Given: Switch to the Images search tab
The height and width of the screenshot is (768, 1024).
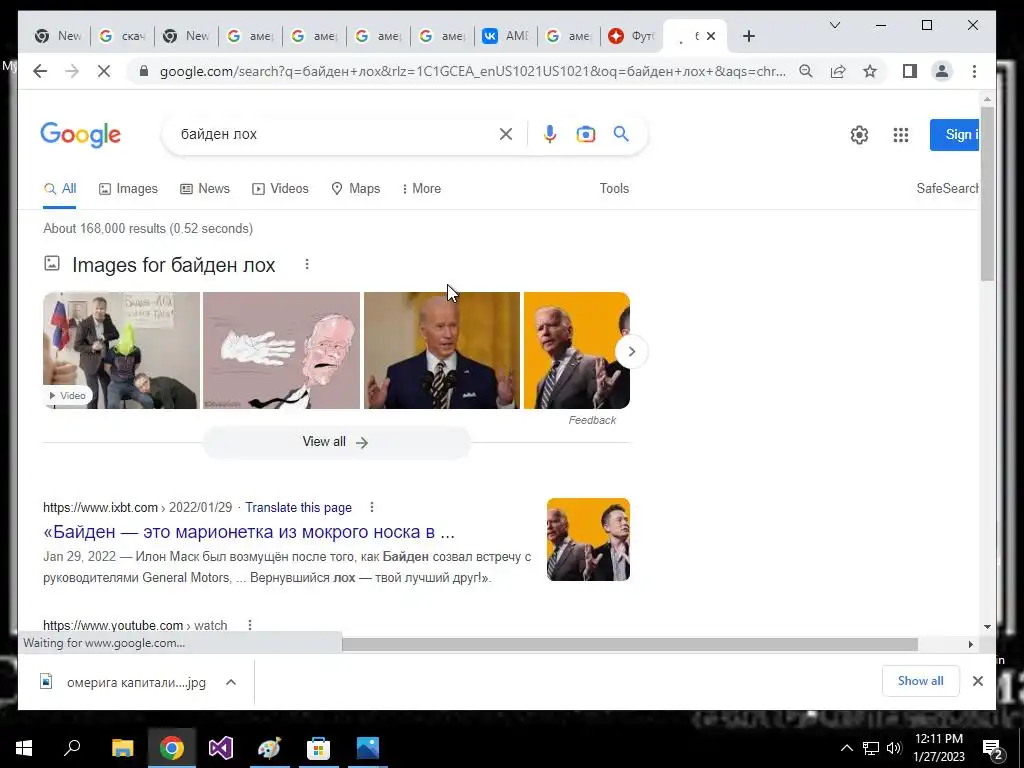Looking at the screenshot, I should tap(129, 189).
